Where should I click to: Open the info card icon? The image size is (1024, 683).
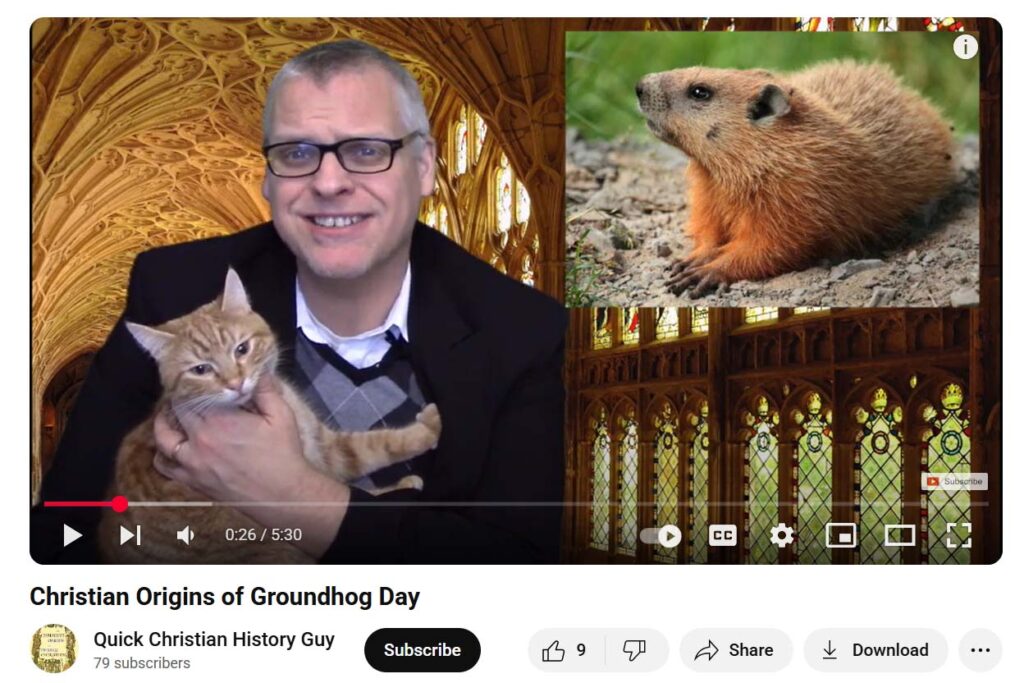pos(965,47)
